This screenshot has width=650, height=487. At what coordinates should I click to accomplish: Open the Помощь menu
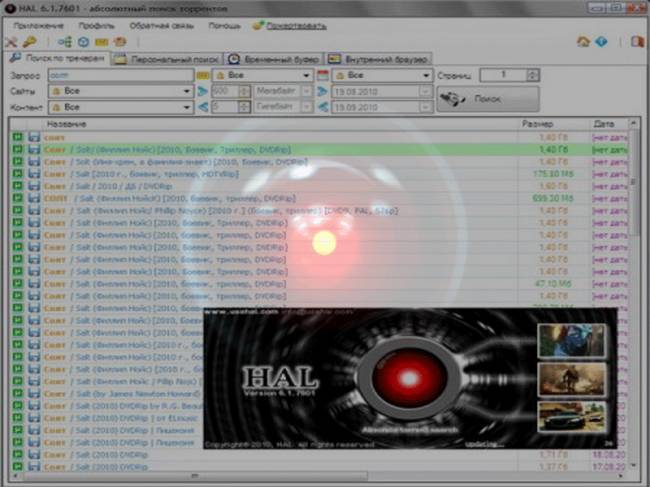click(224, 26)
